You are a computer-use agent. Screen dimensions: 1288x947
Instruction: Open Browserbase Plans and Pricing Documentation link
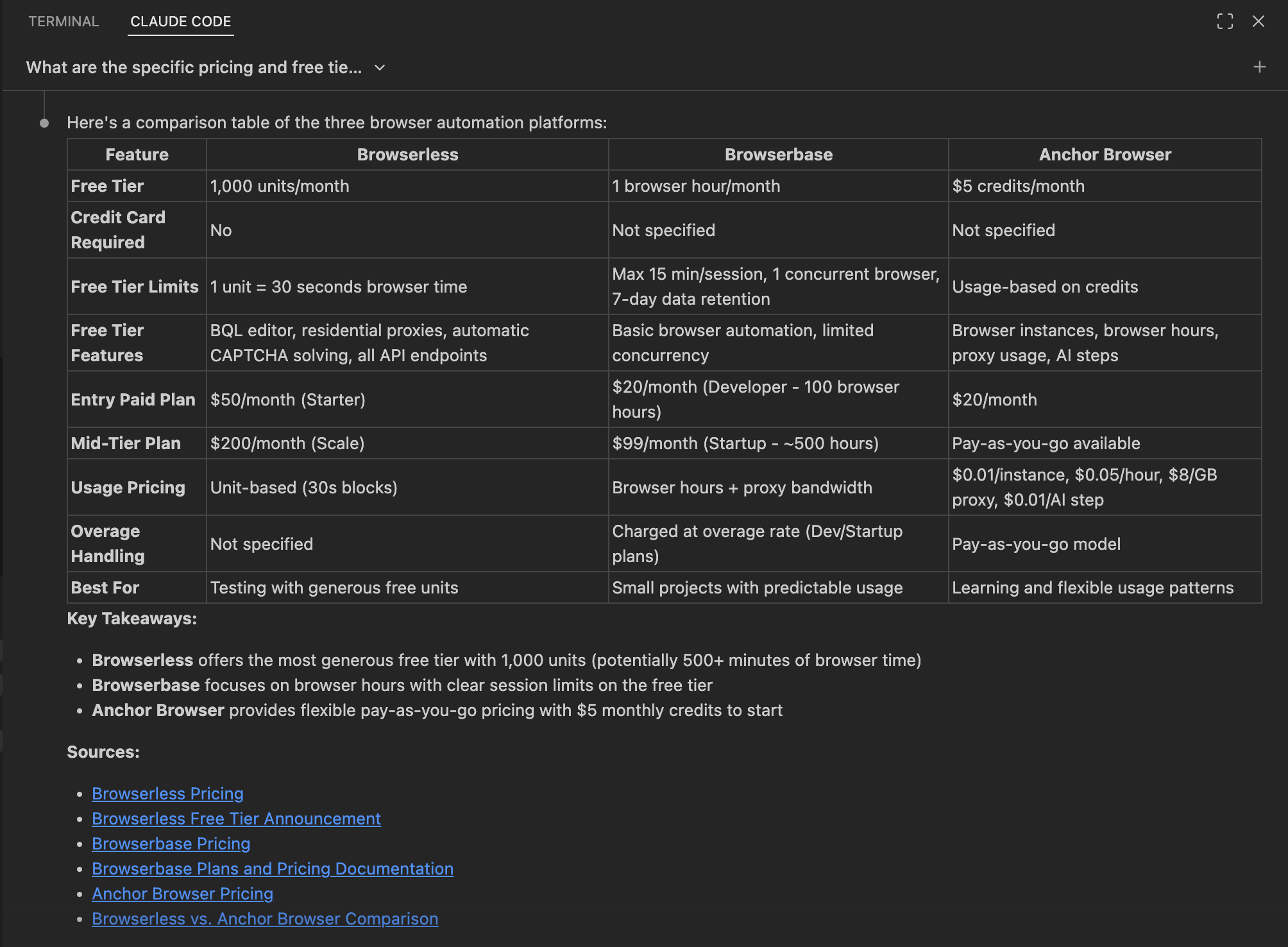pyautogui.click(x=272, y=869)
